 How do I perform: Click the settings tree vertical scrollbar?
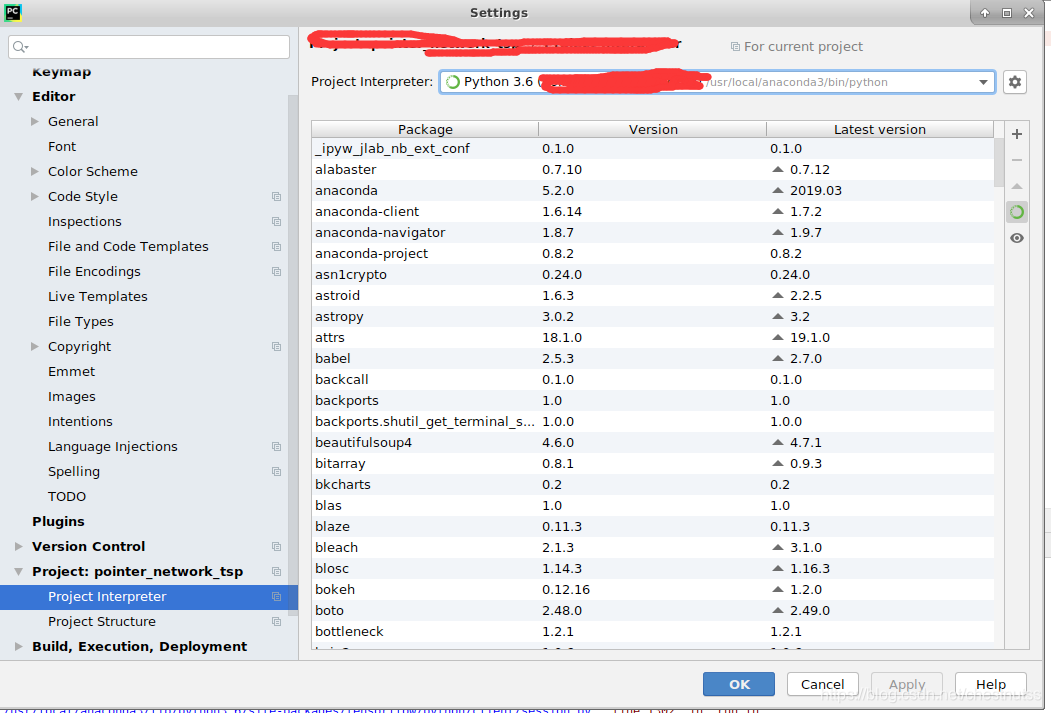point(293,354)
